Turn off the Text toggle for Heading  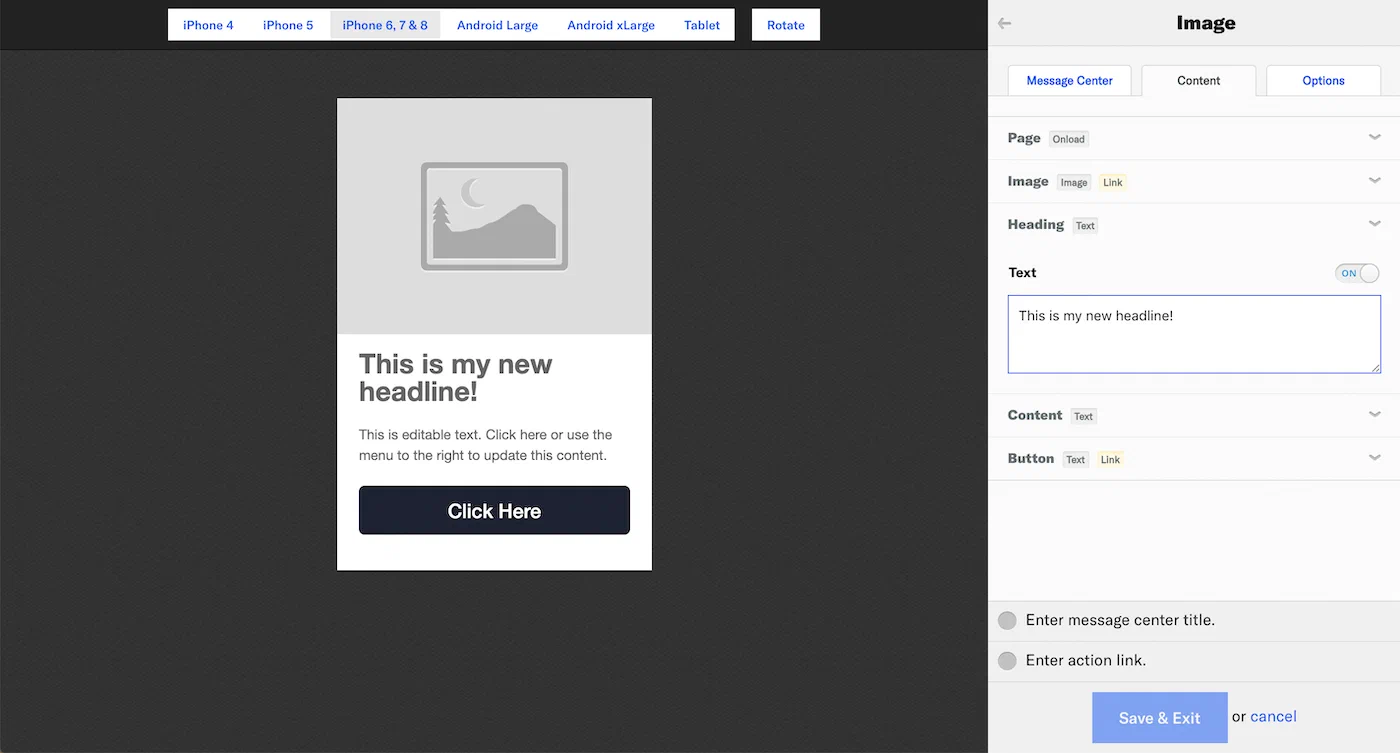tap(1356, 272)
